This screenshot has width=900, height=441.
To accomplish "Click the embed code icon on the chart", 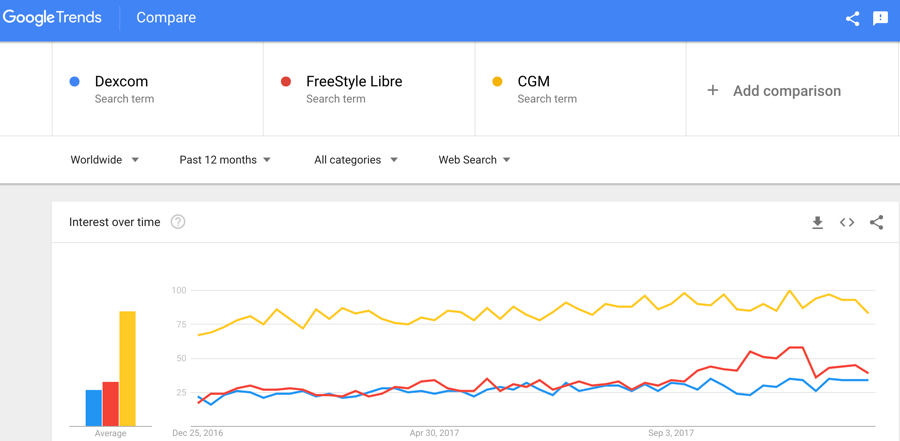I will pyautogui.click(x=847, y=222).
